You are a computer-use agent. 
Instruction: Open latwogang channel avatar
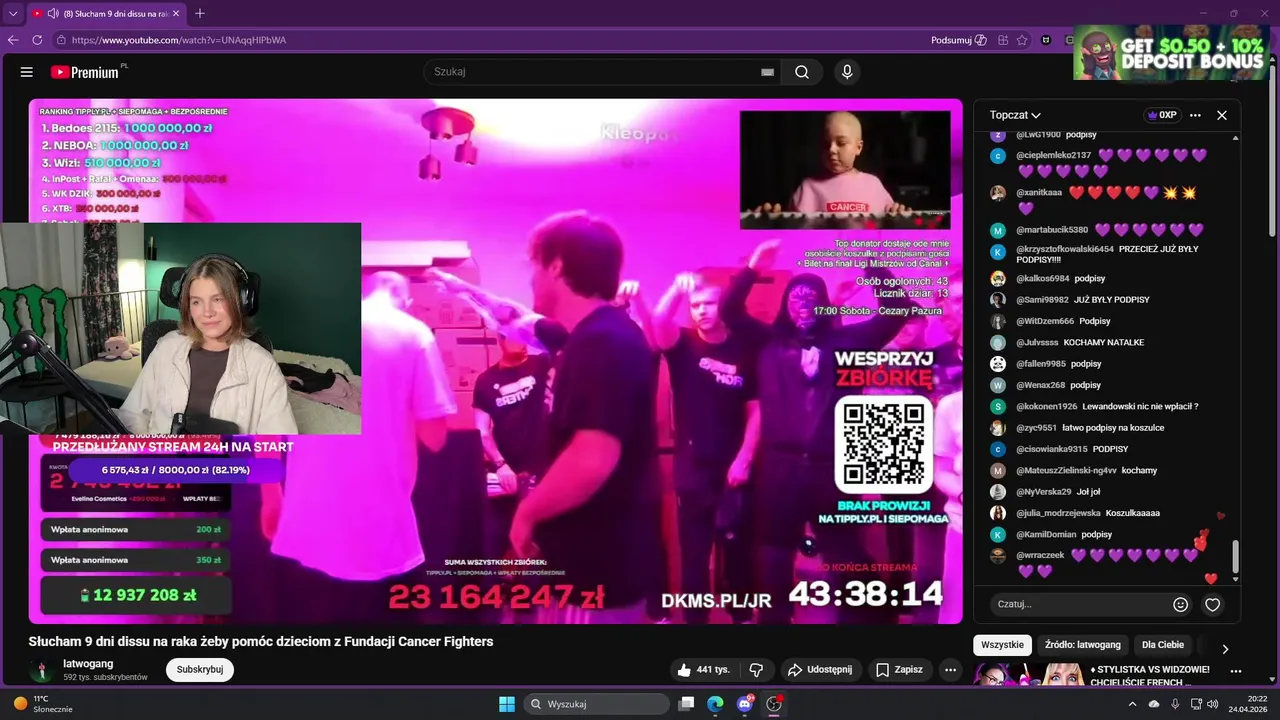[x=42, y=670]
